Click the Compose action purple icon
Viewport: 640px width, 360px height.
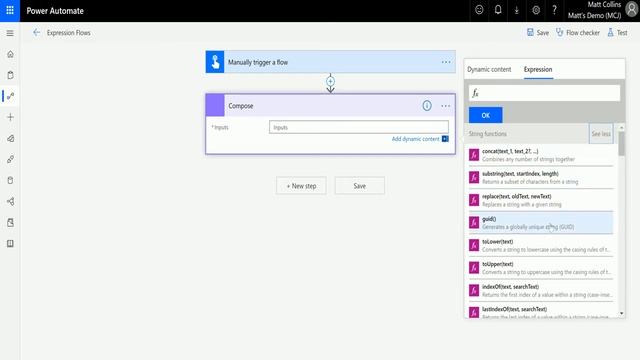click(x=215, y=105)
